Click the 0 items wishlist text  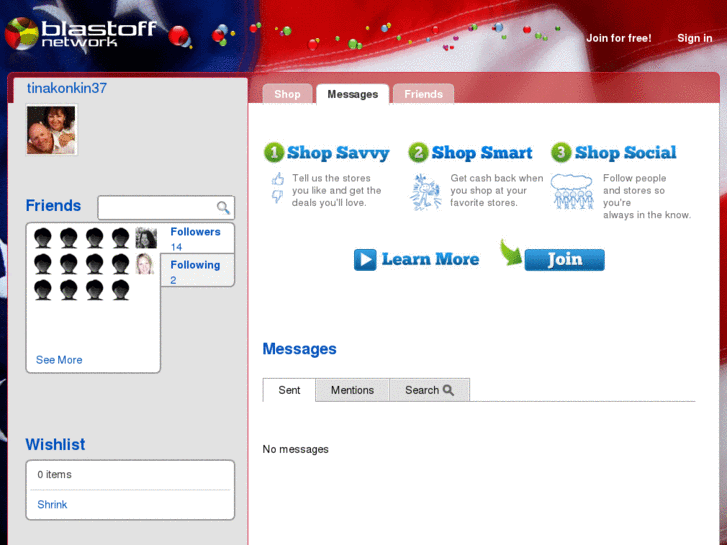click(54, 474)
